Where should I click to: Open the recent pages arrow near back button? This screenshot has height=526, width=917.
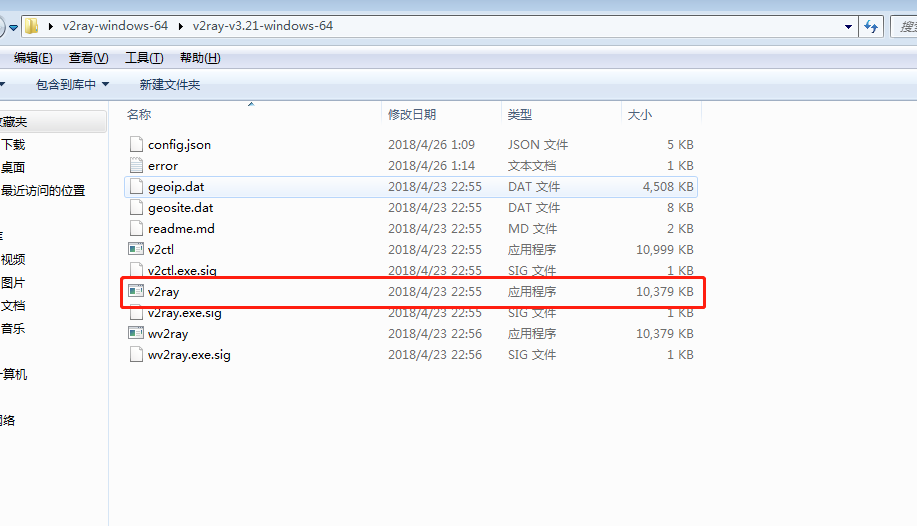13,27
